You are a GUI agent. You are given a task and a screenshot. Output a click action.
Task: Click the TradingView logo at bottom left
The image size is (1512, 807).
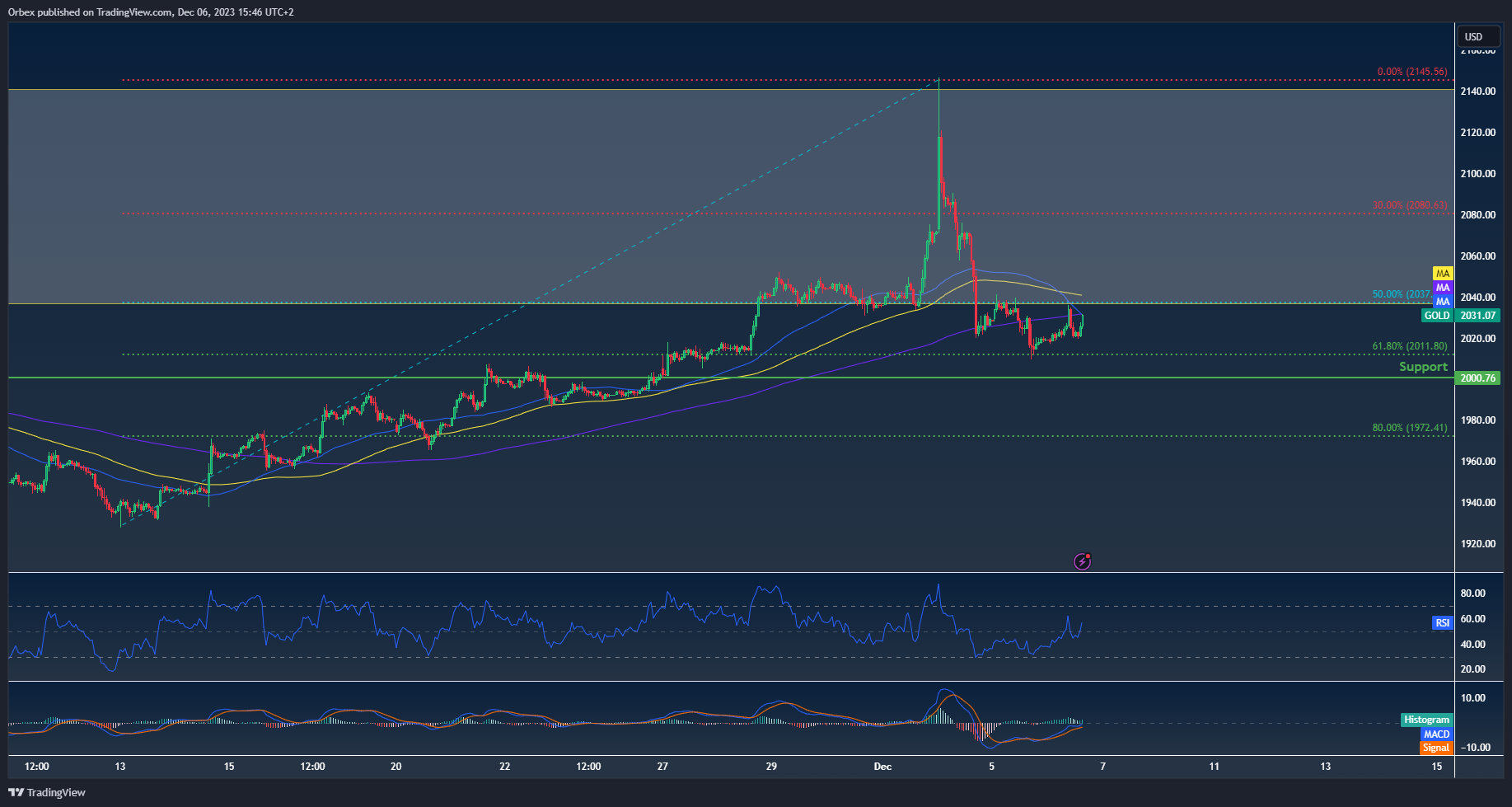pos(47,792)
